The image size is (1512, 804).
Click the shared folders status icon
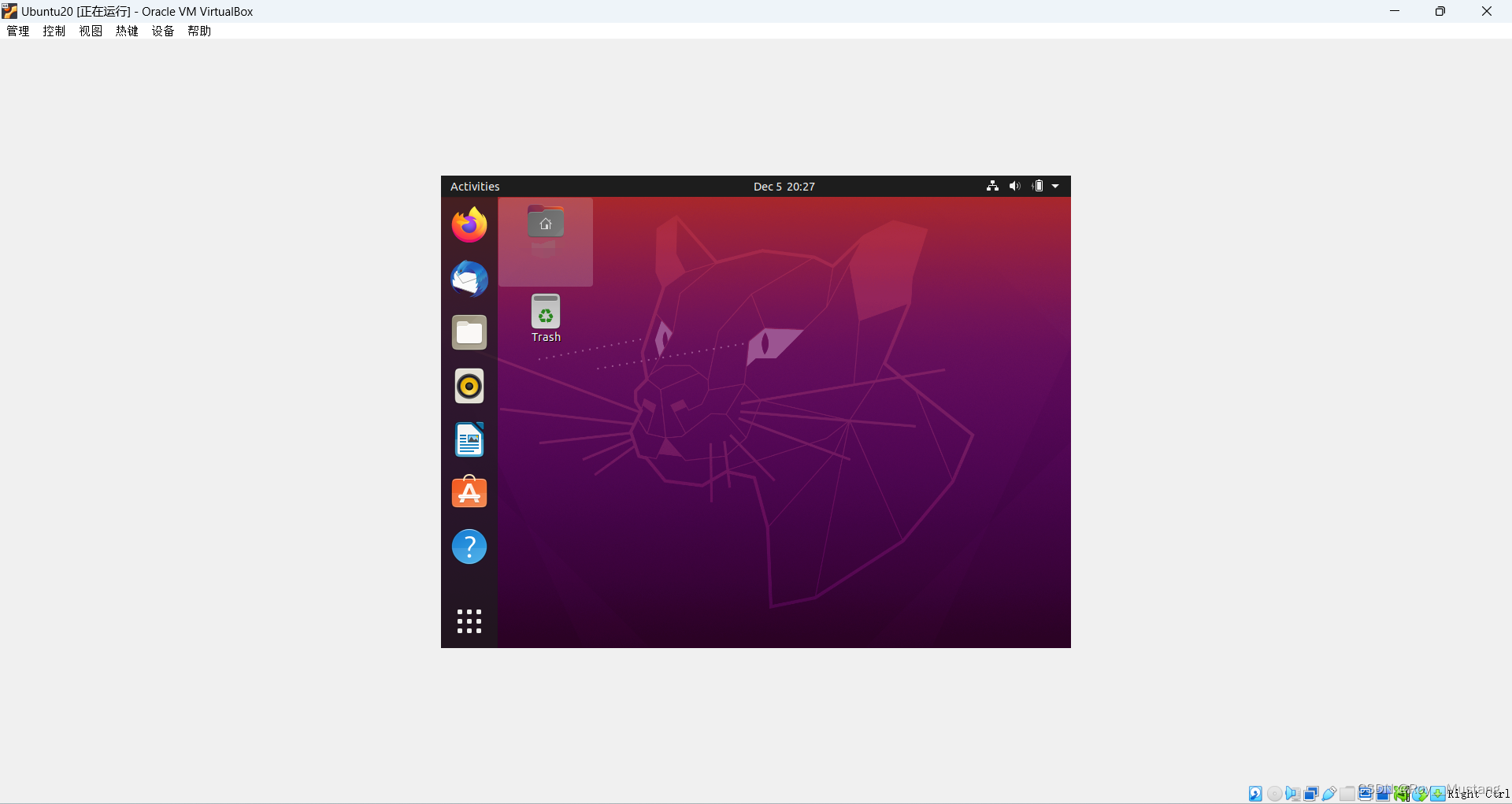(1347, 794)
